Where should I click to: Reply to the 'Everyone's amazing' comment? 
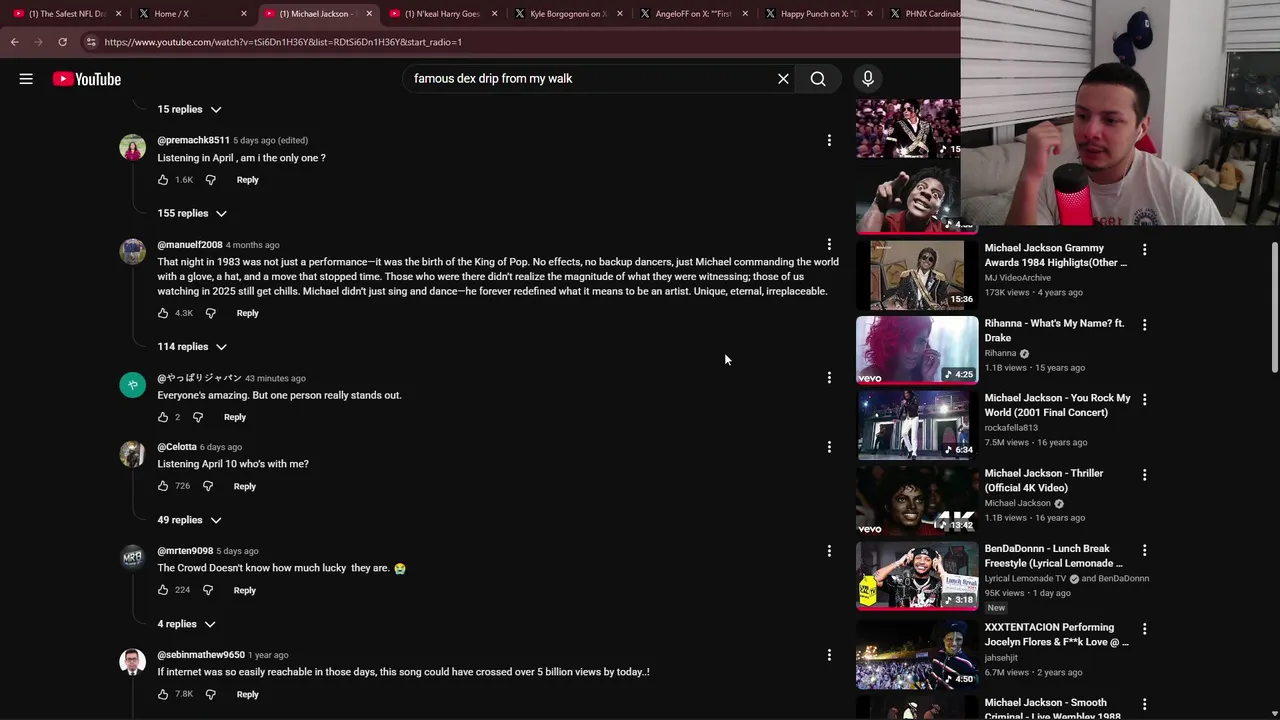point(235,417)
